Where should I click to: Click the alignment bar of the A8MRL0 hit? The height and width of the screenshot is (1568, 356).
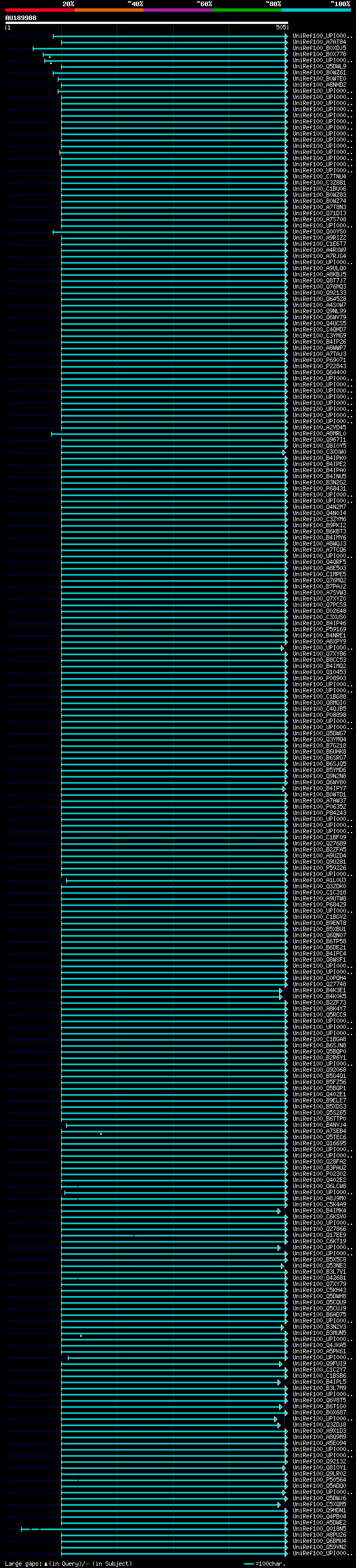169,434
